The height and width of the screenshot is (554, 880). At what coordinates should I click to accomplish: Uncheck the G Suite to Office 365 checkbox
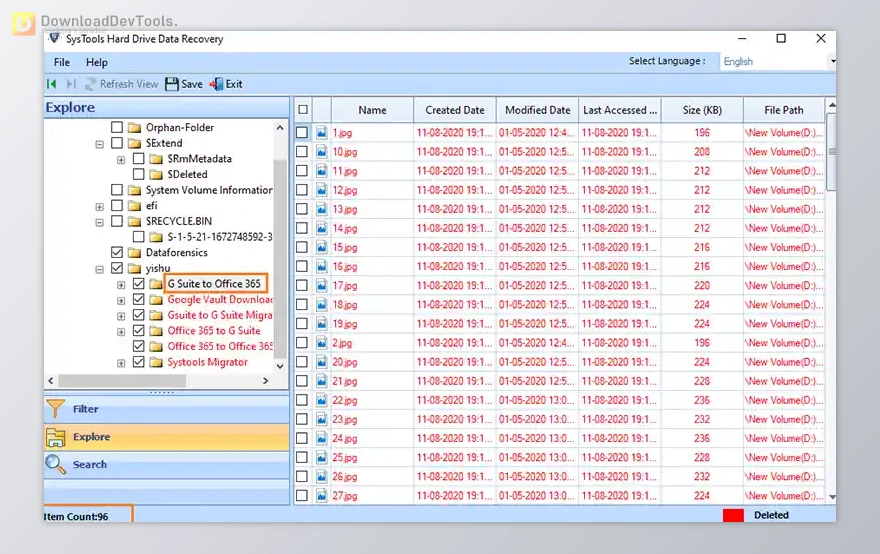point(139,283)
